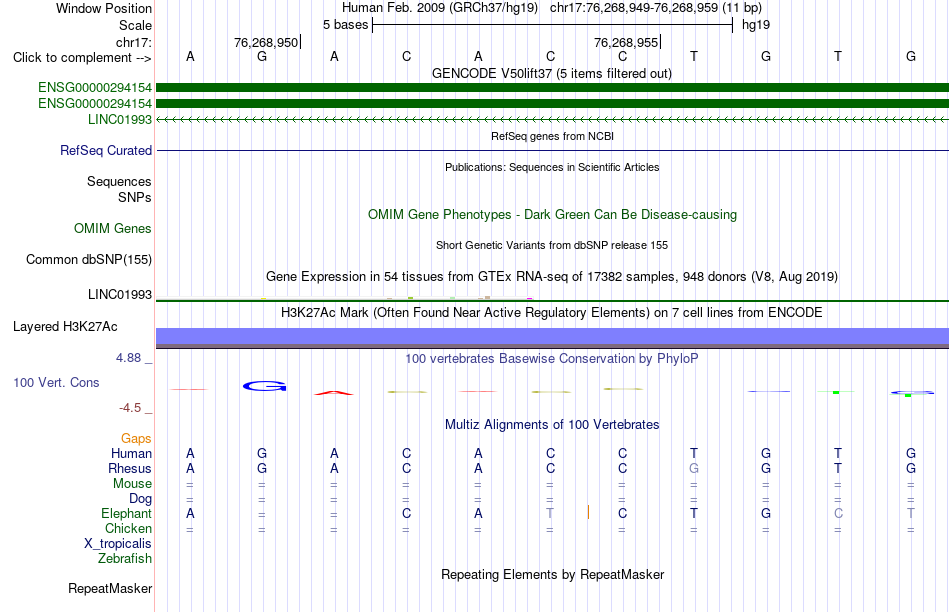
Task: Click the GTEx LINC01993 expression bar graph
Action: tap(552, 298)
